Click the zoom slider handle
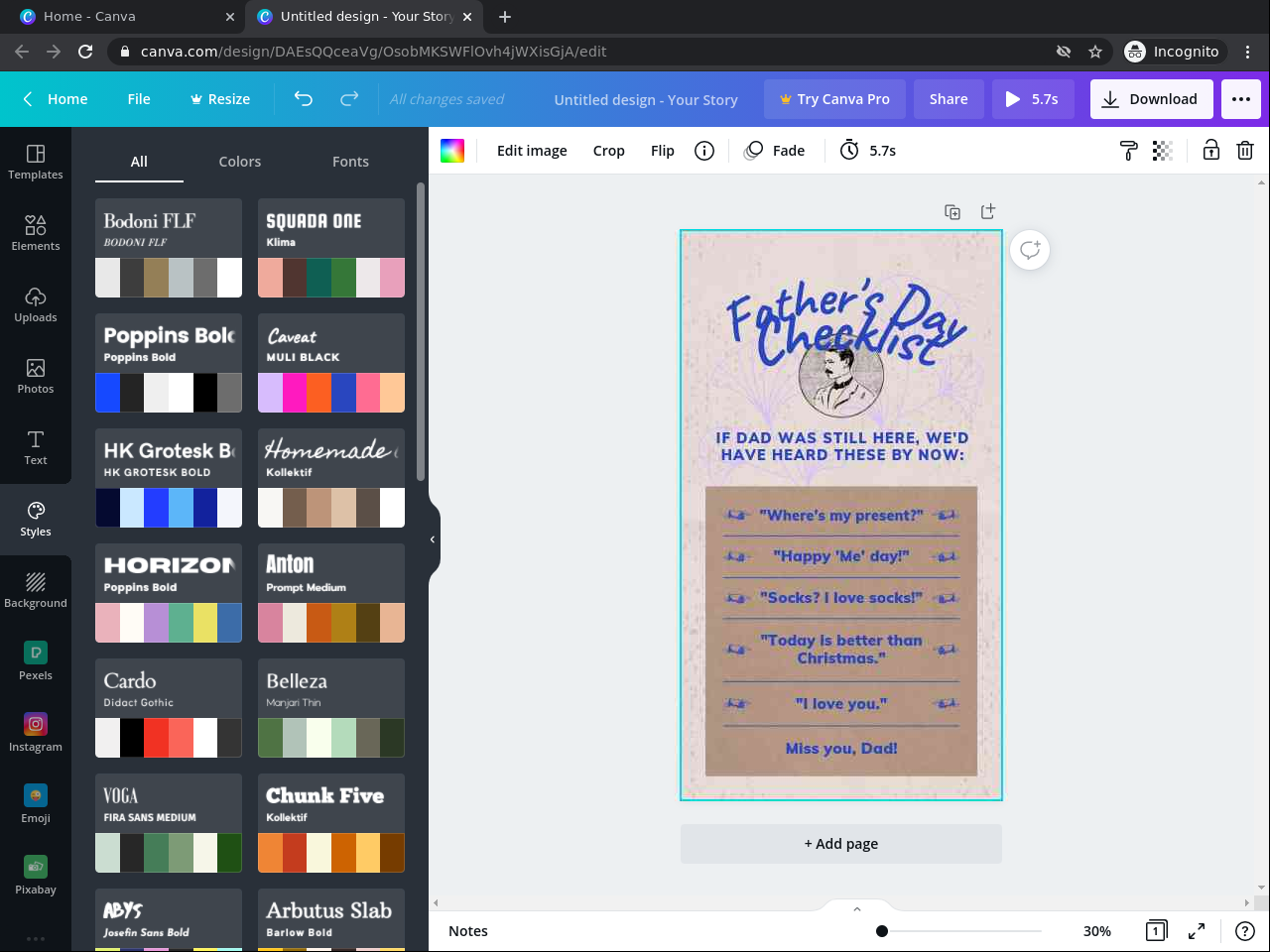The height and width of the screenshot is (952, 1270). 881,931
